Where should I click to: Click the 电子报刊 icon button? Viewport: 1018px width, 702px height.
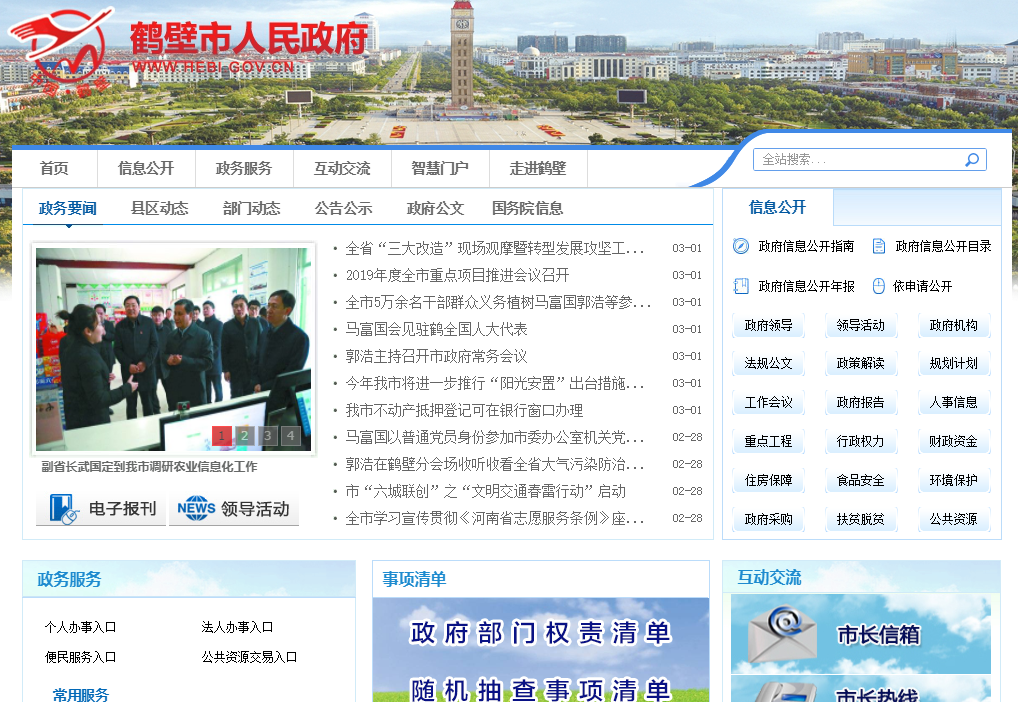click(101, 508)
